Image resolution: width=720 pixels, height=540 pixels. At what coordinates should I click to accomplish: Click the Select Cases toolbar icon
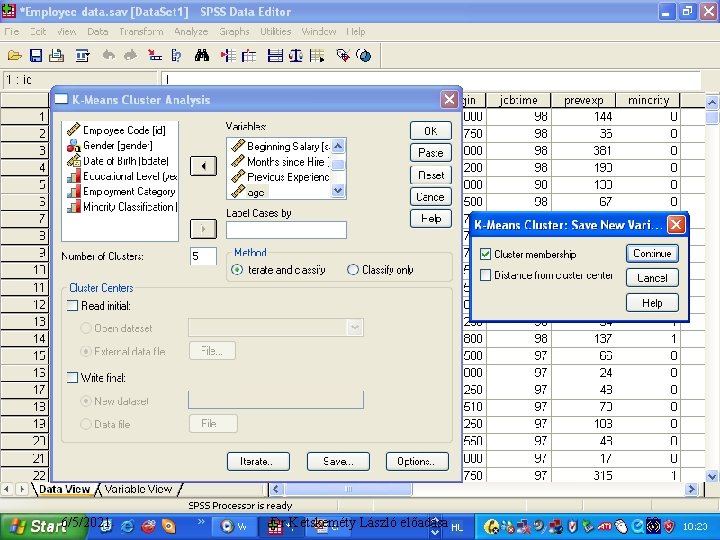coord(317,56)
